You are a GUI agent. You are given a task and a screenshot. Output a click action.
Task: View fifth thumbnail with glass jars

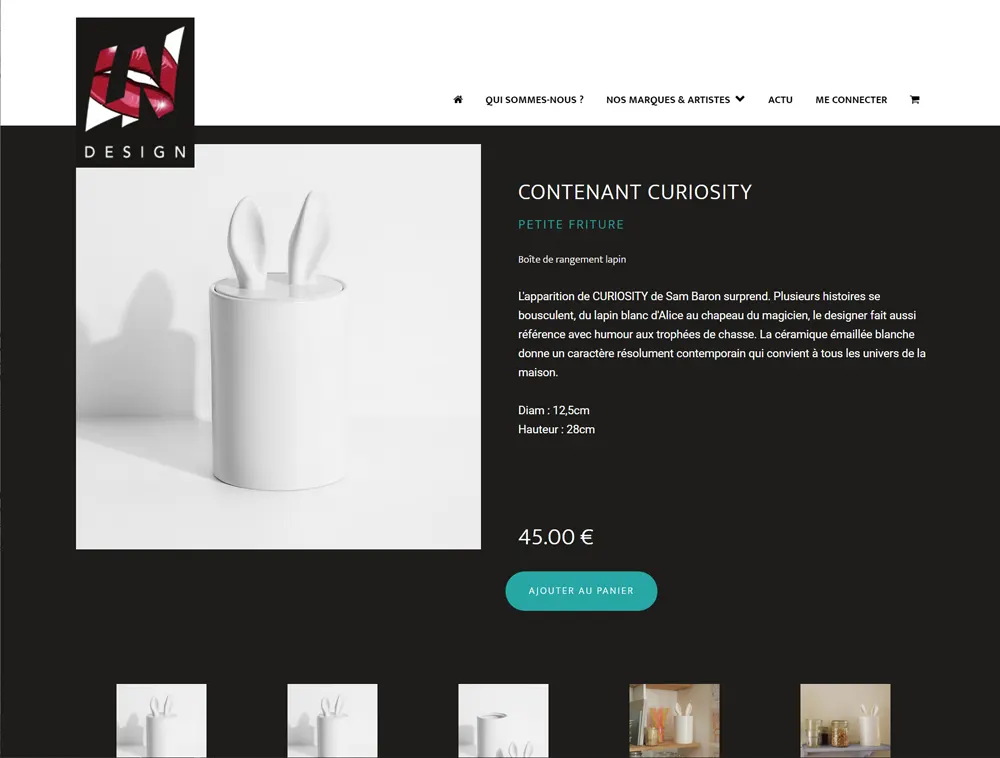point(845,721)
